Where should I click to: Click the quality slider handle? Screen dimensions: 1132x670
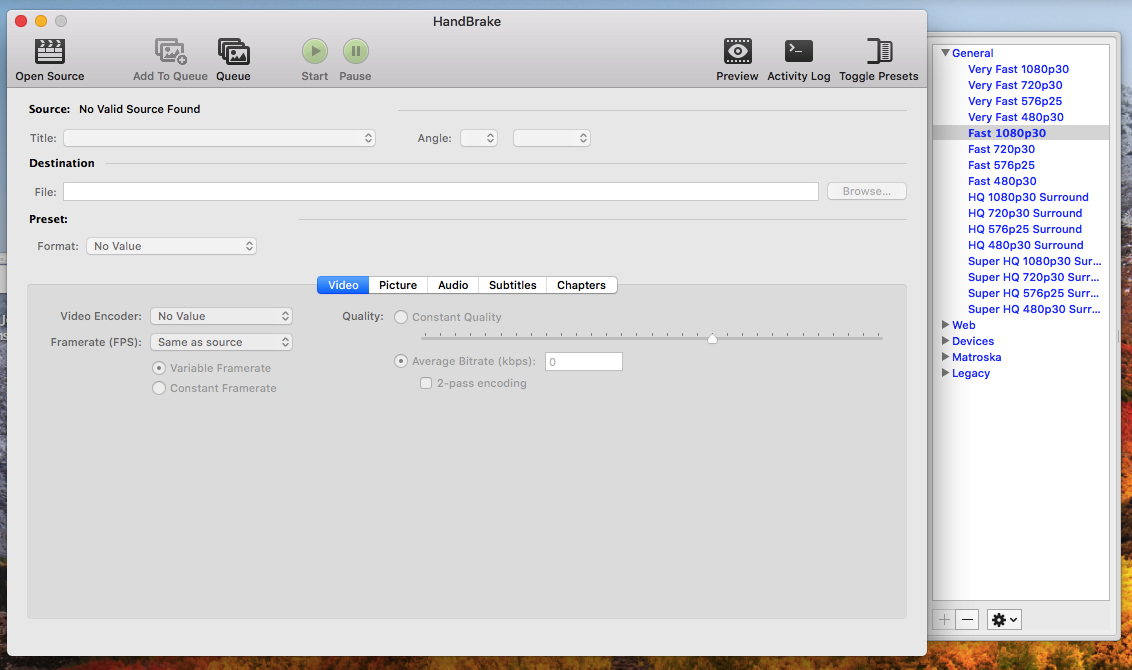click(x=713, y=338)
